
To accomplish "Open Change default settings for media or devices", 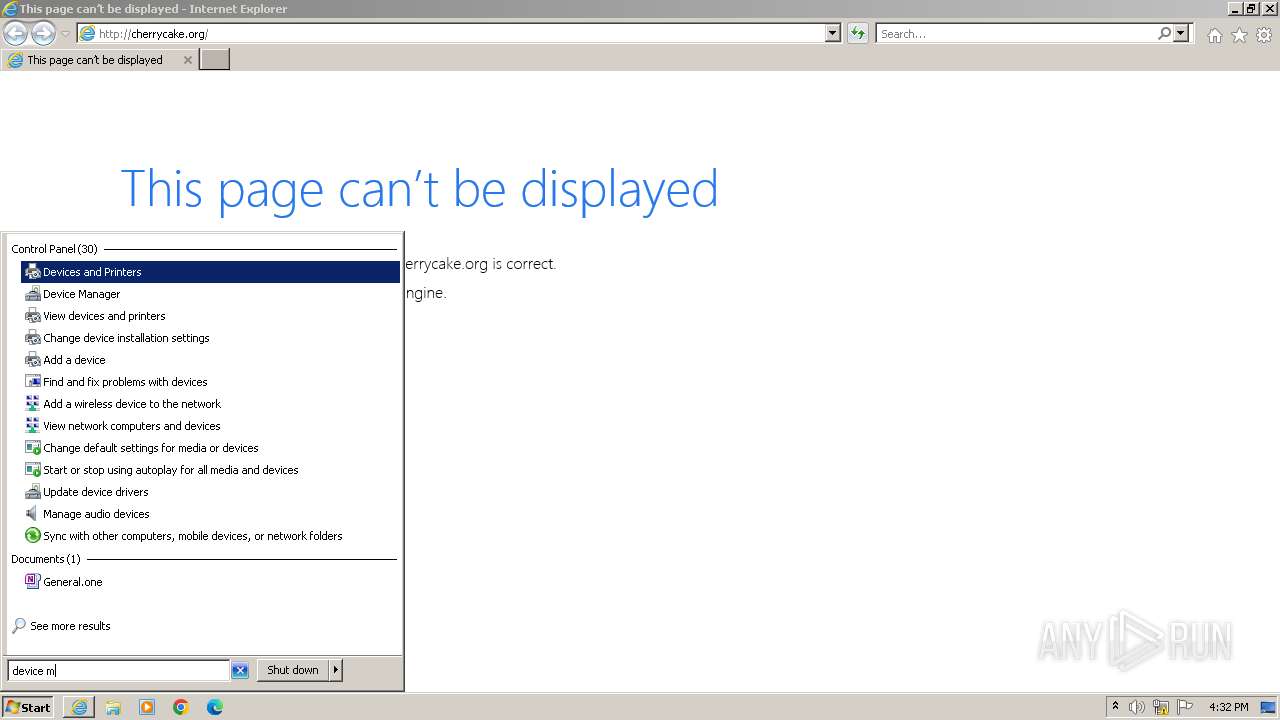I will [210, 448].
